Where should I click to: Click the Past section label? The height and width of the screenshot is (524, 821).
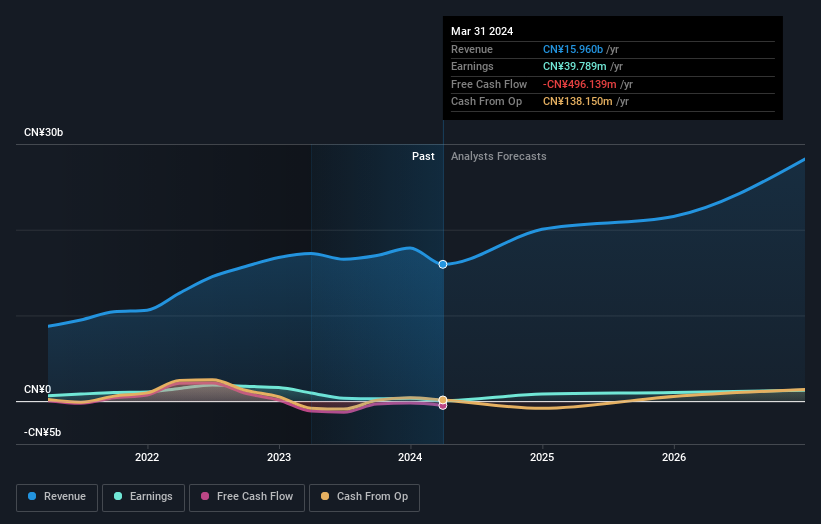423,156
